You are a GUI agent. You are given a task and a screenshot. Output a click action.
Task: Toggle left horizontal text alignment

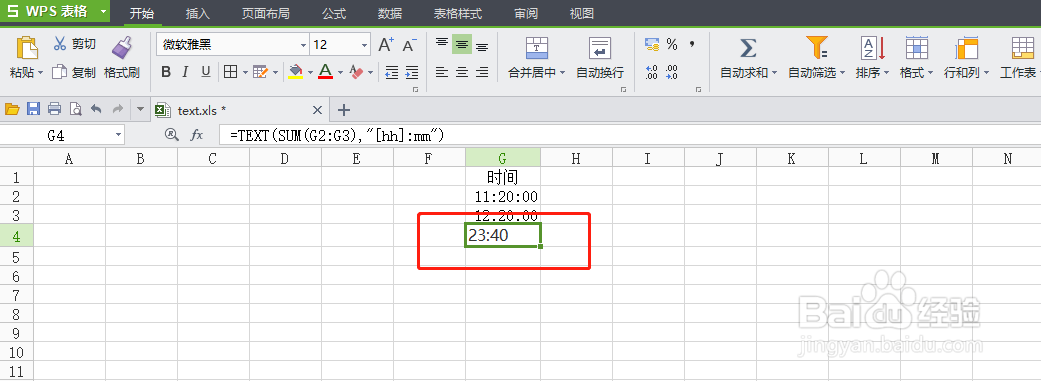tap(441, 72)
